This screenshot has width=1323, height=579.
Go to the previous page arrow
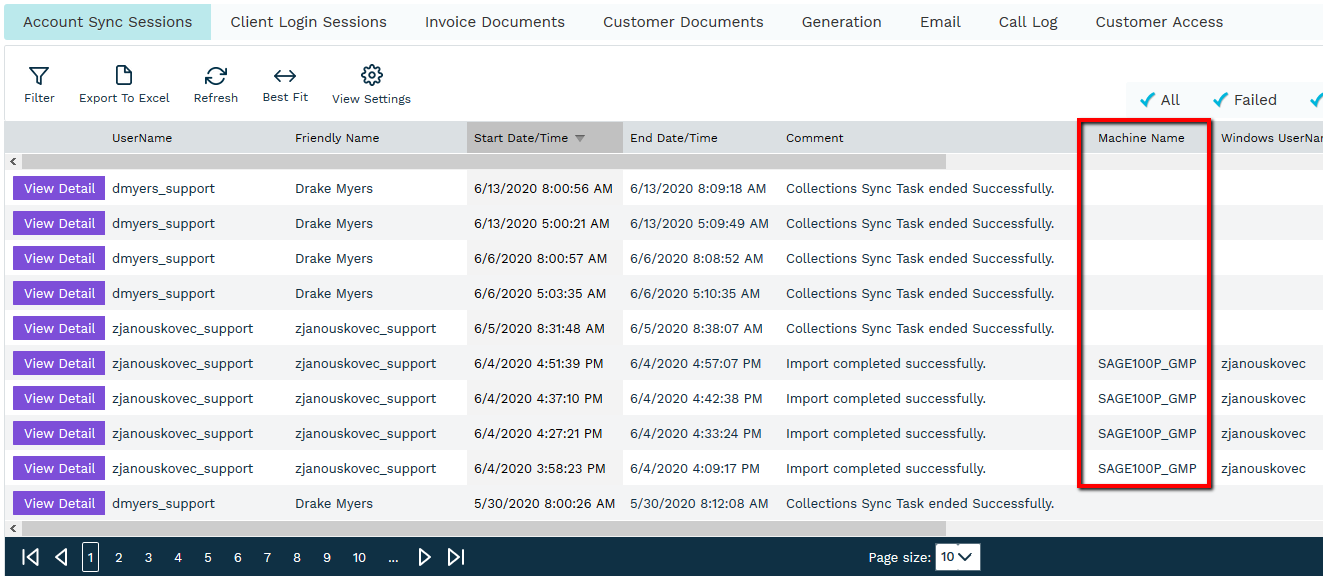tap(61, 557)
